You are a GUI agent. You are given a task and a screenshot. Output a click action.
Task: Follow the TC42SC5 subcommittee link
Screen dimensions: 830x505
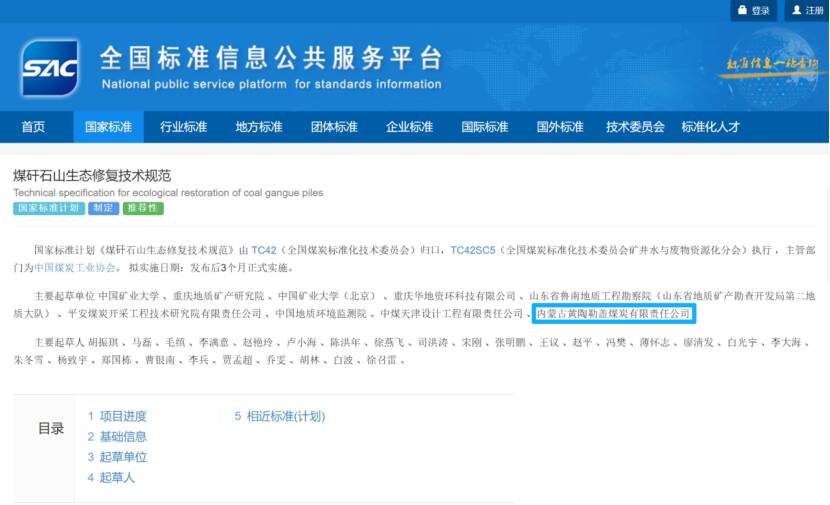pos(472,249)
